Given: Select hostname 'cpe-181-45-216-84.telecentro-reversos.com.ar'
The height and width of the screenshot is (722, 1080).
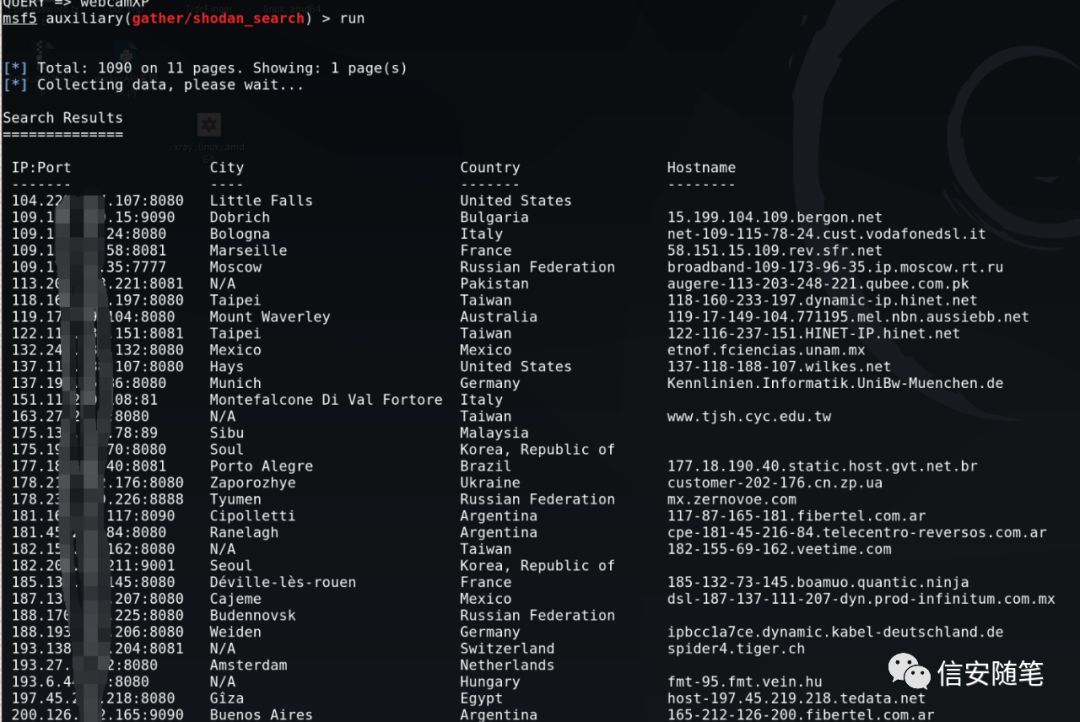Looking at the screenshot, I should (x=856, y=532).
